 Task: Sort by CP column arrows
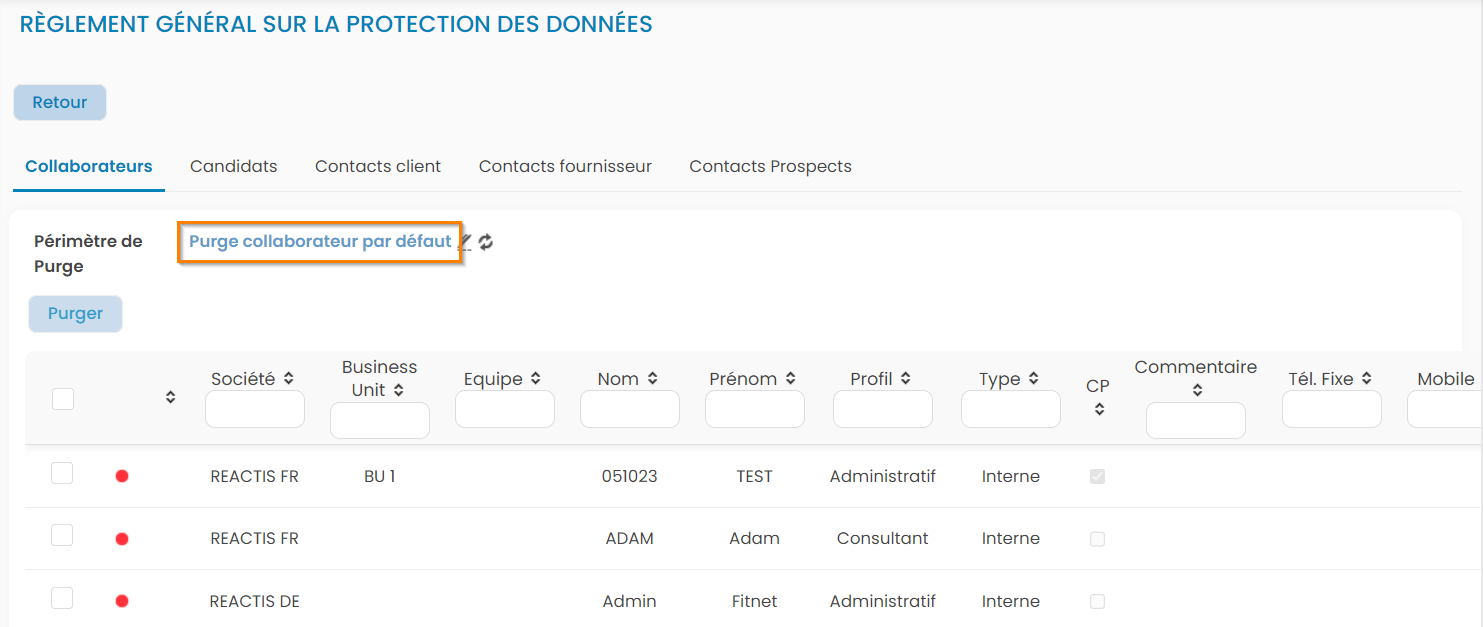point(1099,409)
